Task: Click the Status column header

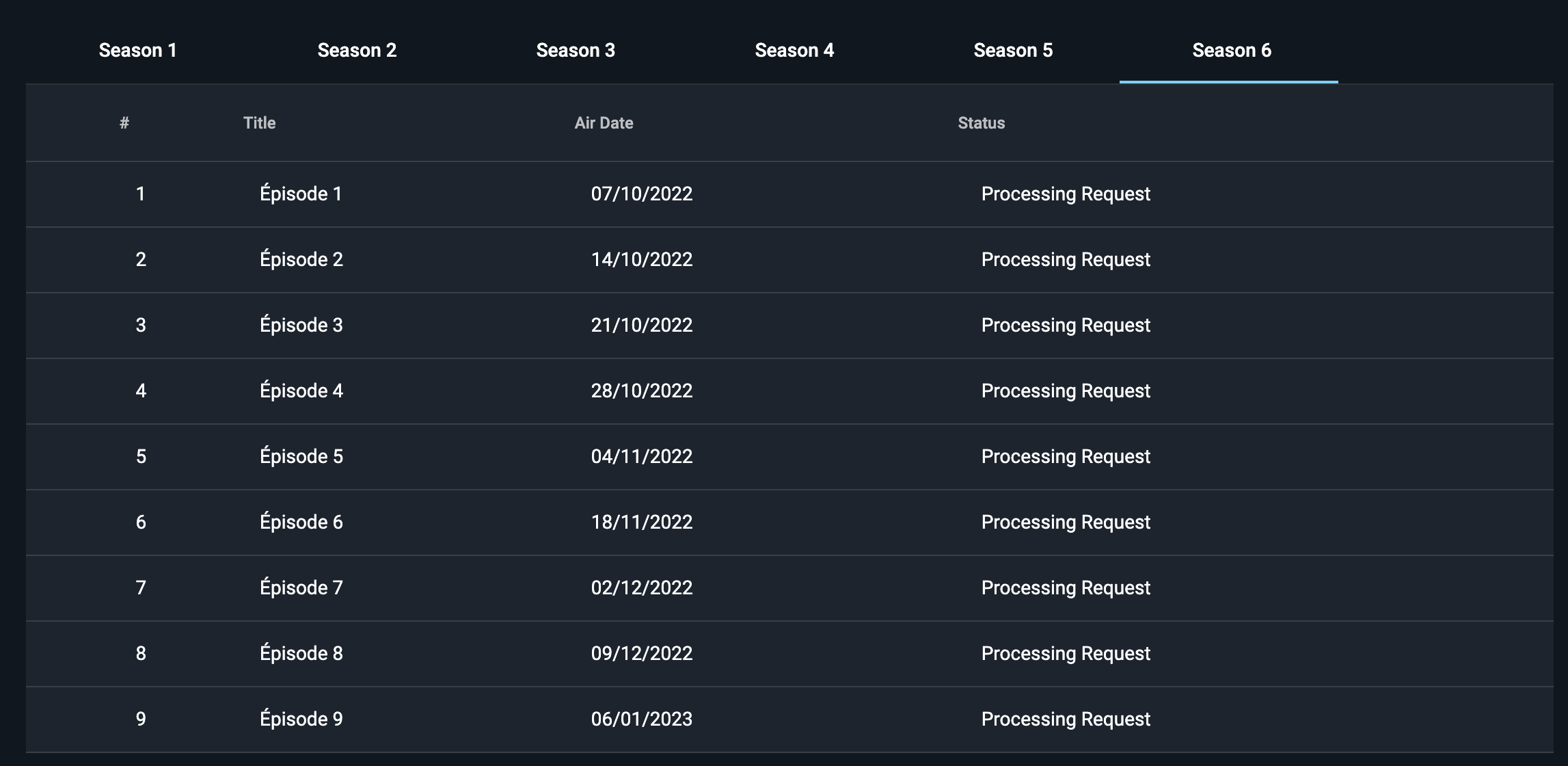Action: (982, 123)
